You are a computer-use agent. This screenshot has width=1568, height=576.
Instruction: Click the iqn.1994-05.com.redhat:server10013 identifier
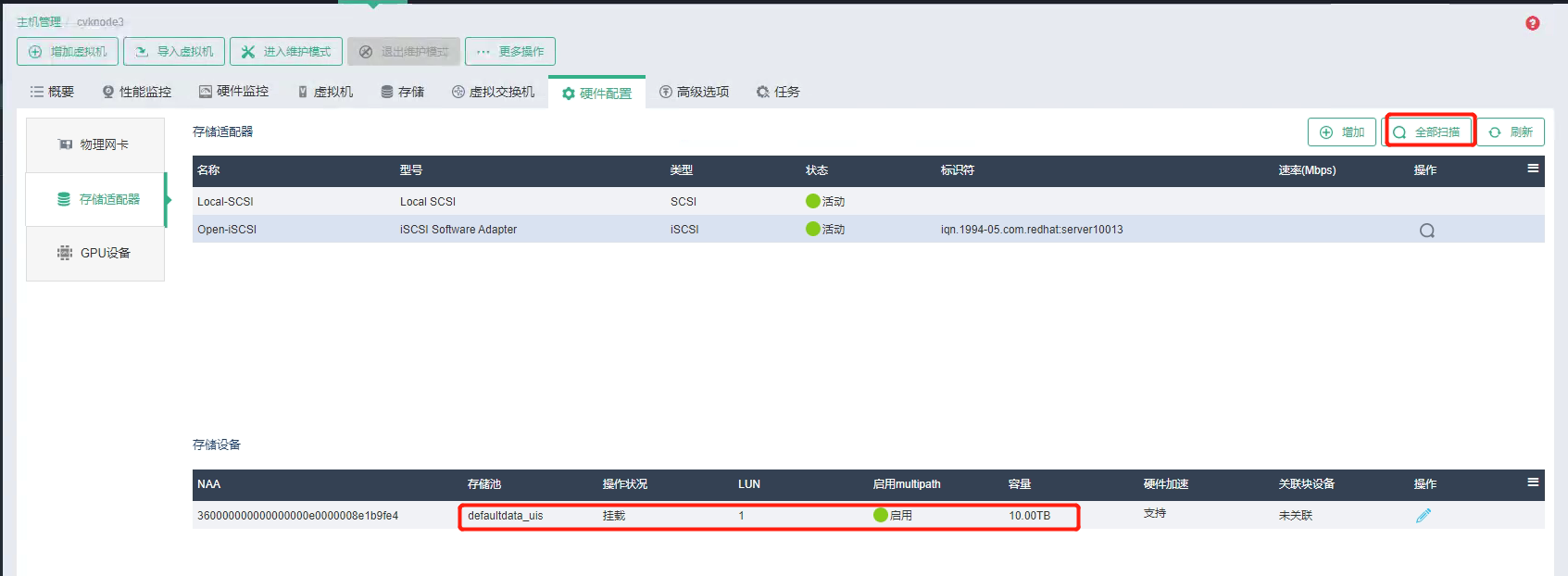1032,230
